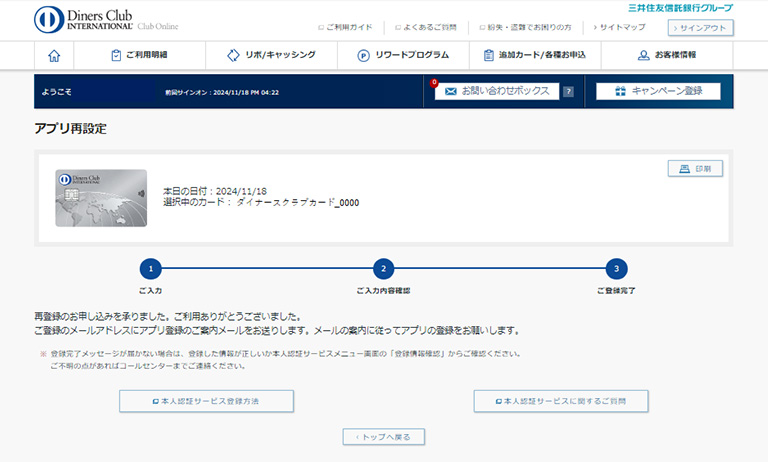Click the question mark help icon
Viewport: 768px width, 462px height.
click(x=568, y=91)
